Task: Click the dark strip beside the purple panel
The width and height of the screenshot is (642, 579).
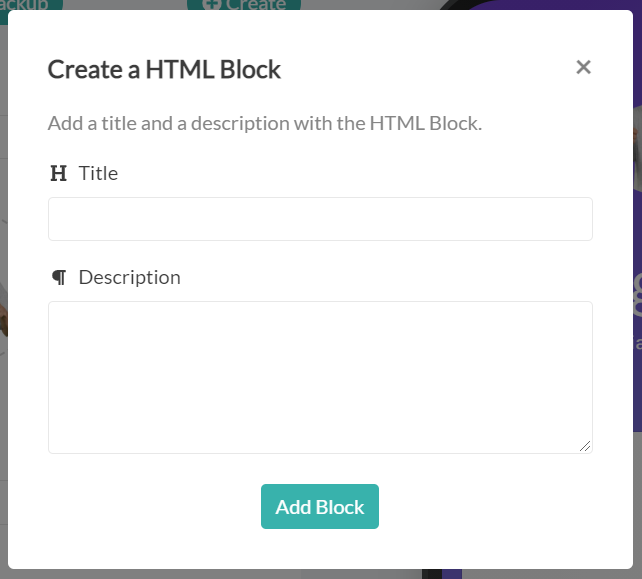Action: coord(432,574)
